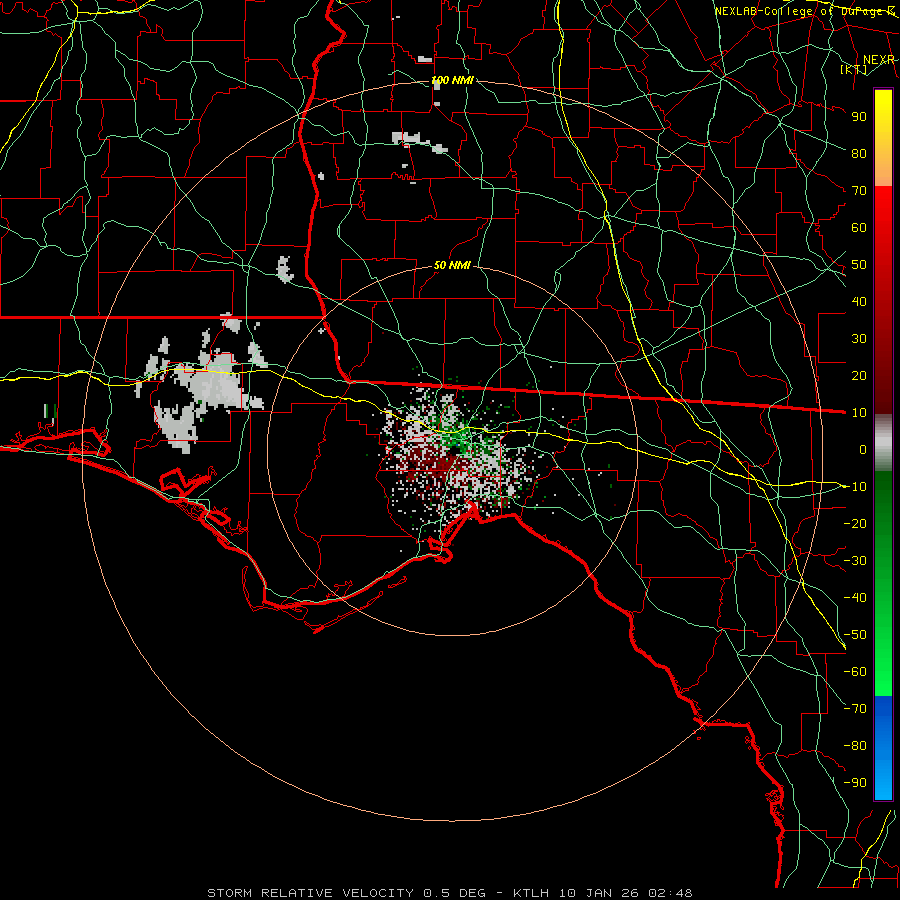Click the 80 value on the velocity scale

(x=859, y=153)
